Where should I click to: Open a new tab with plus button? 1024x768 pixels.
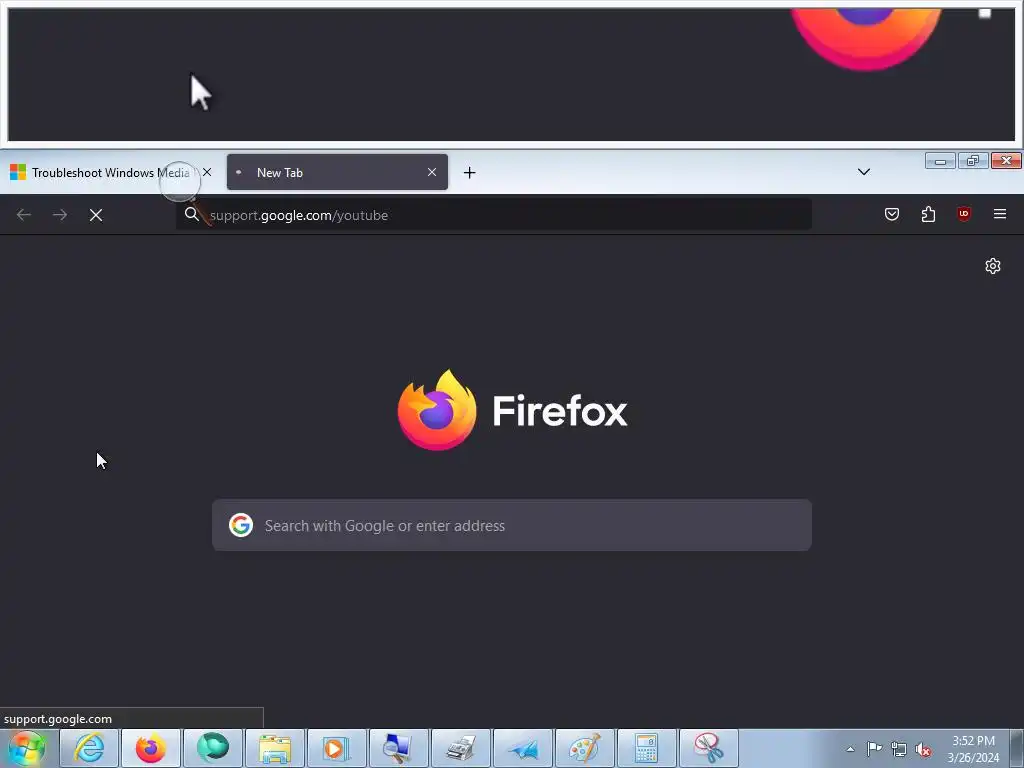pos(470,172)
